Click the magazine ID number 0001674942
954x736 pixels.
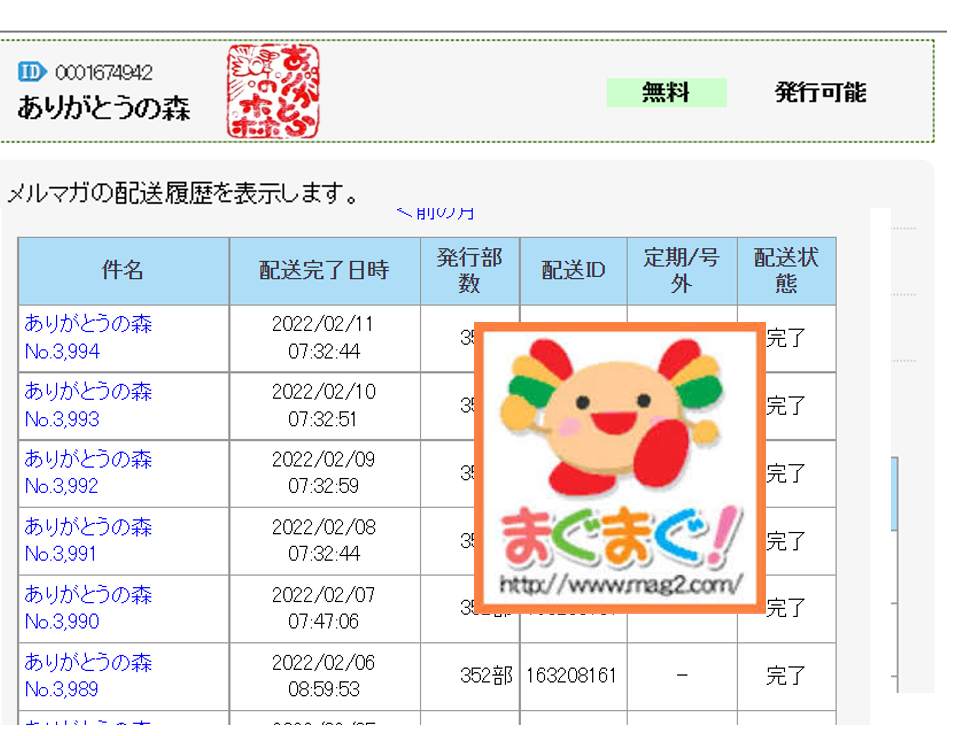click(104, 73)
